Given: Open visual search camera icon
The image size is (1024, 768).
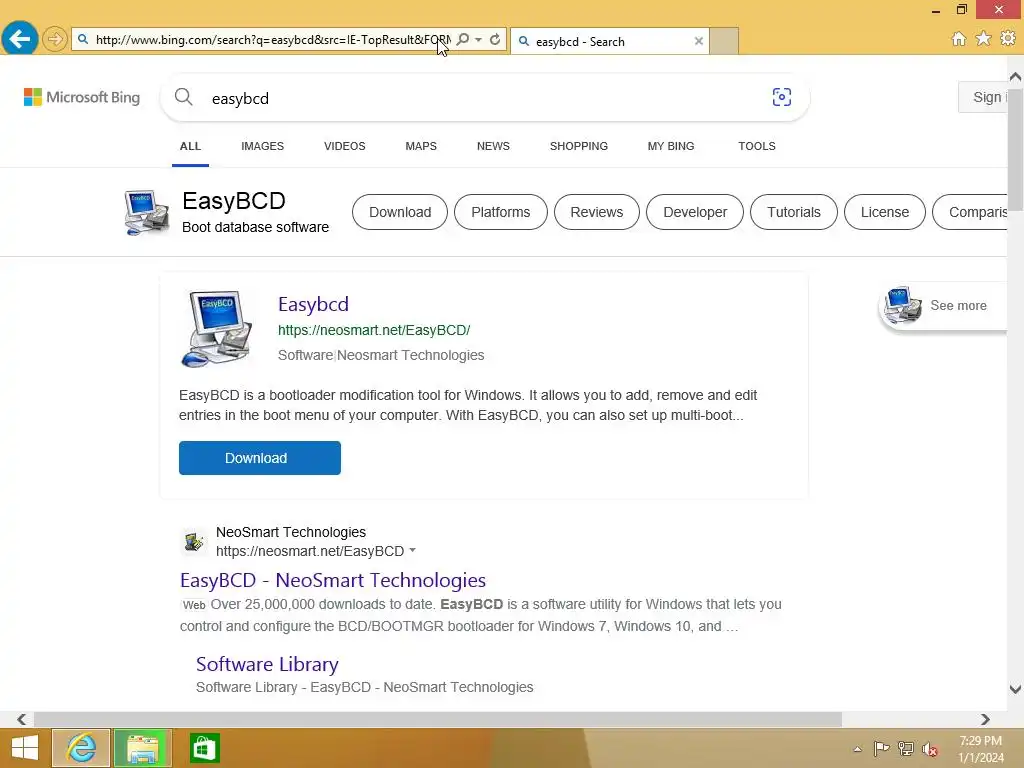Looking at the screenshot, I should tap(782, 97).
